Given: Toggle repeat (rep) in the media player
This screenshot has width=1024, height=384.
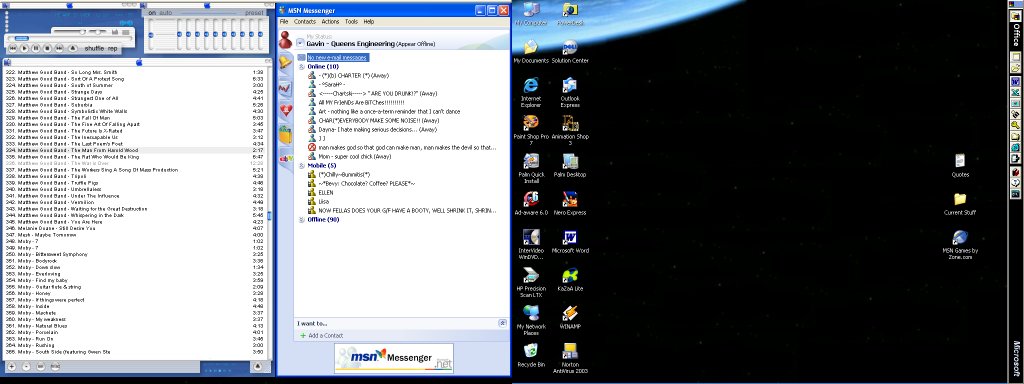Looking at the screenshot, I should [112, 48].
